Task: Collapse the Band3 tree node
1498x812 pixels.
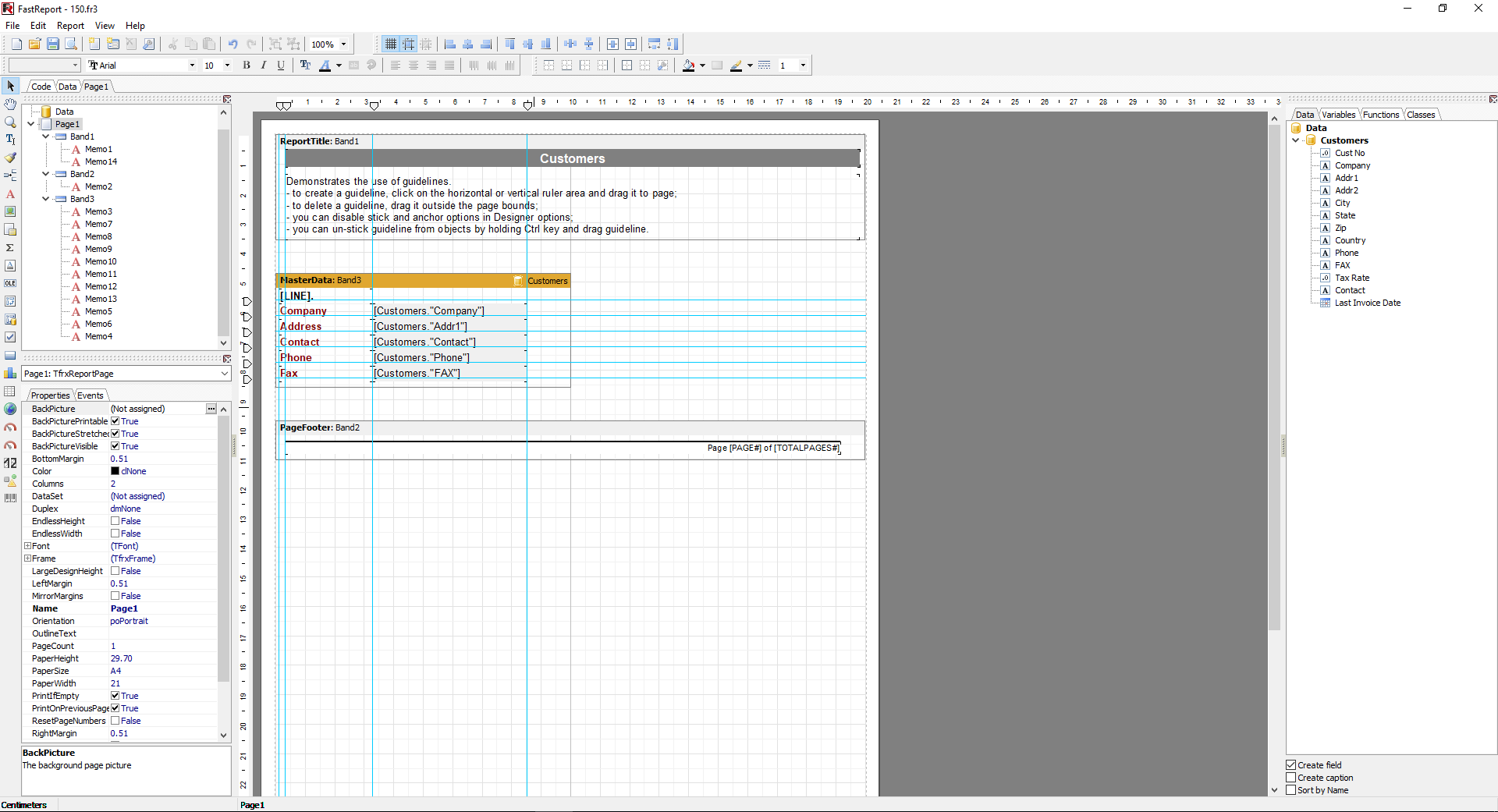Action: tap(46, 199)
